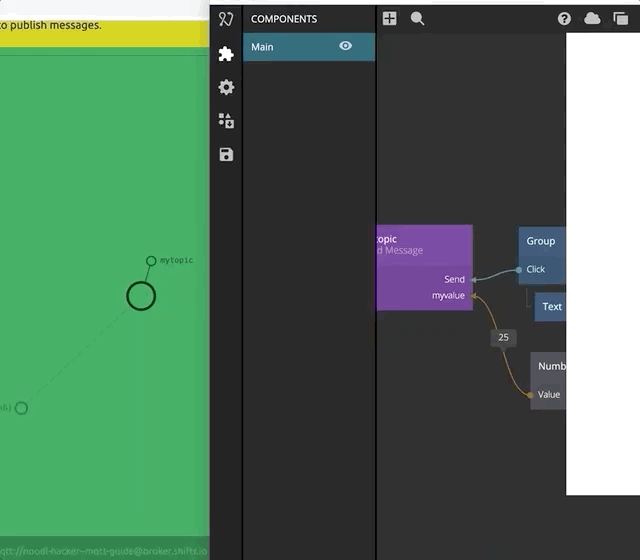The width and height of the screenshot is (640, 560).
Task: Open the search magnifier in toolbar
Action: 417,19
